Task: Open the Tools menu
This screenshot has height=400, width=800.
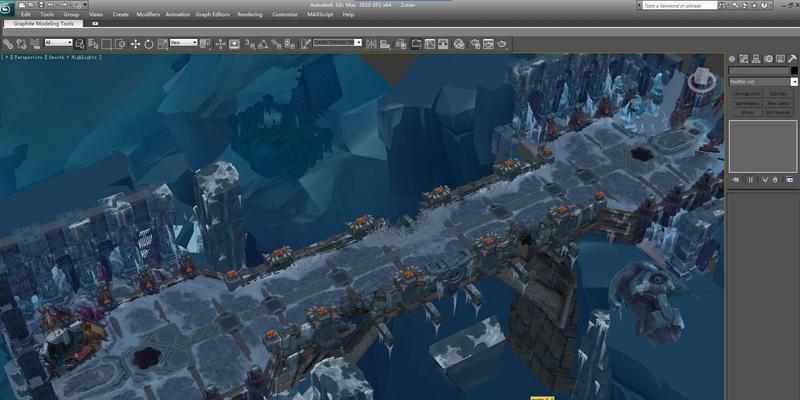Action: point(47,14)
